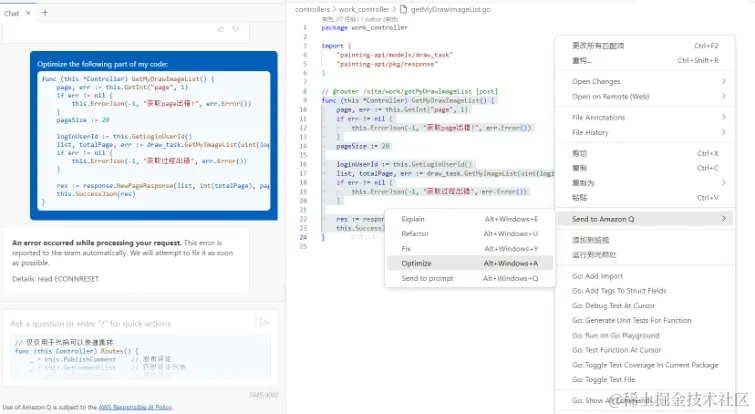Click Details: read ECONNRESET text
755x414 pixels.
point(55,279)
